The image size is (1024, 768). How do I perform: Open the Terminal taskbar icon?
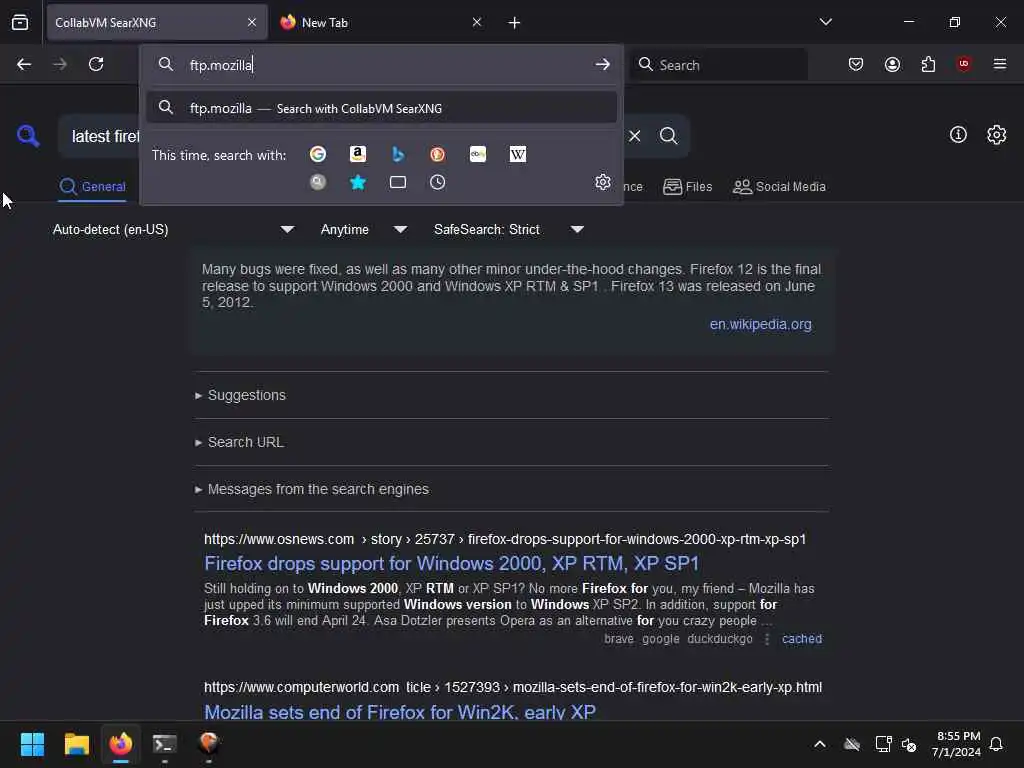pos(165,744)
